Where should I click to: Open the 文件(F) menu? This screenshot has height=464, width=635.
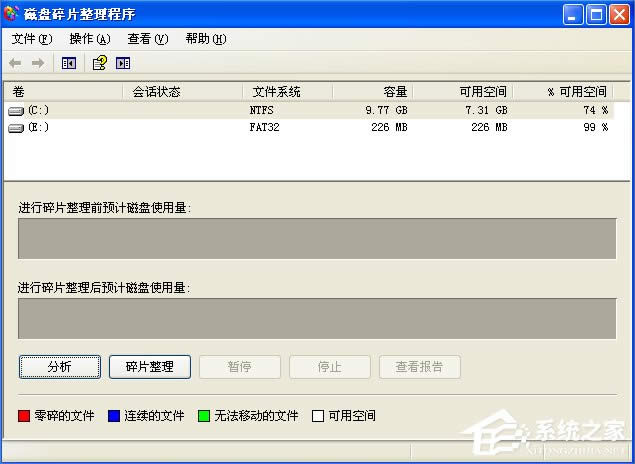coord(32,39)
